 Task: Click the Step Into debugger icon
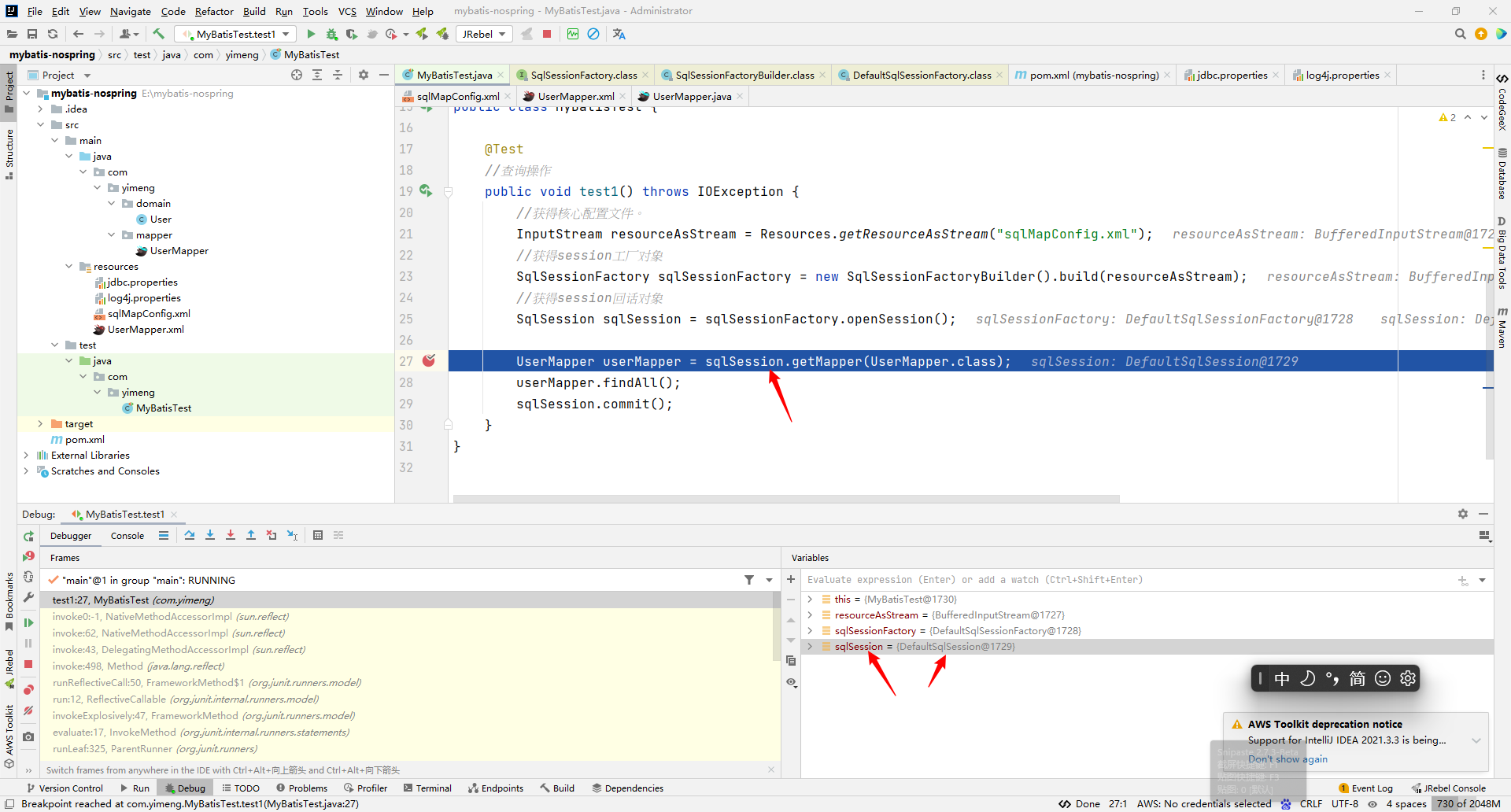(x=210, y=535)
